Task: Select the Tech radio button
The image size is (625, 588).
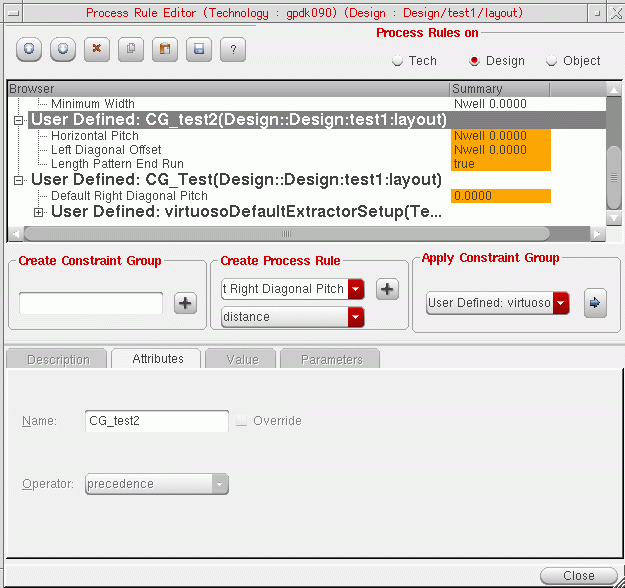Action: pos(397,61)
